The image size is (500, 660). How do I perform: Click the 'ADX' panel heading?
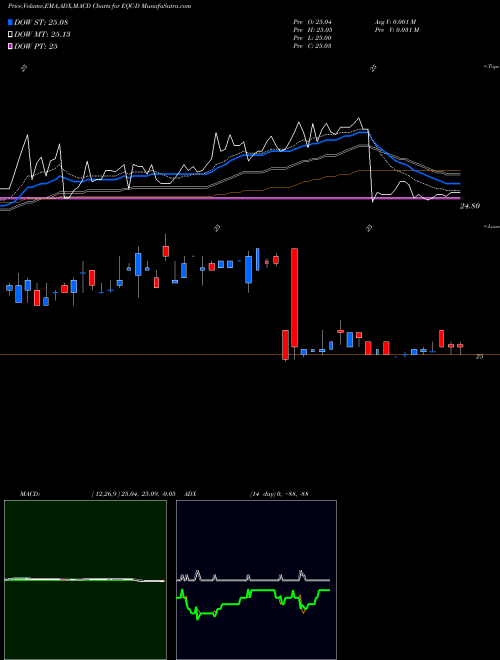click(x=190, y=494)
